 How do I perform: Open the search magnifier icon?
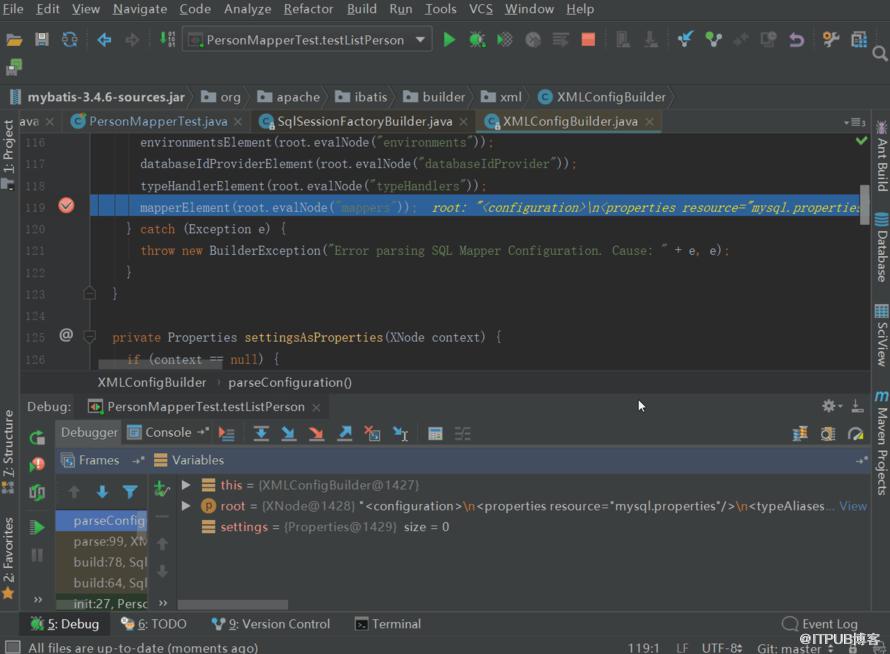(880, 54)
